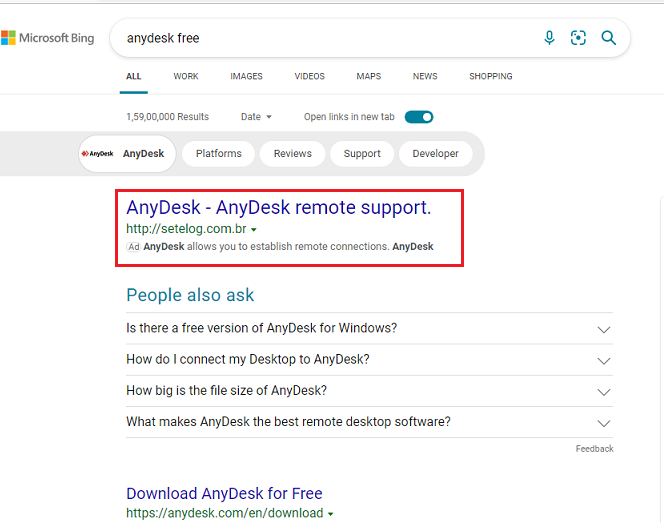Select the Shopping tab

(x=490, y=76)
